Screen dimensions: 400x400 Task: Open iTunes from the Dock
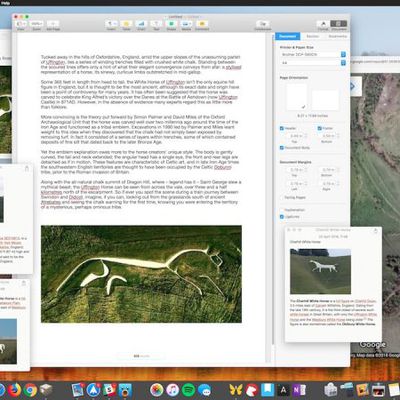coord(173,389)
